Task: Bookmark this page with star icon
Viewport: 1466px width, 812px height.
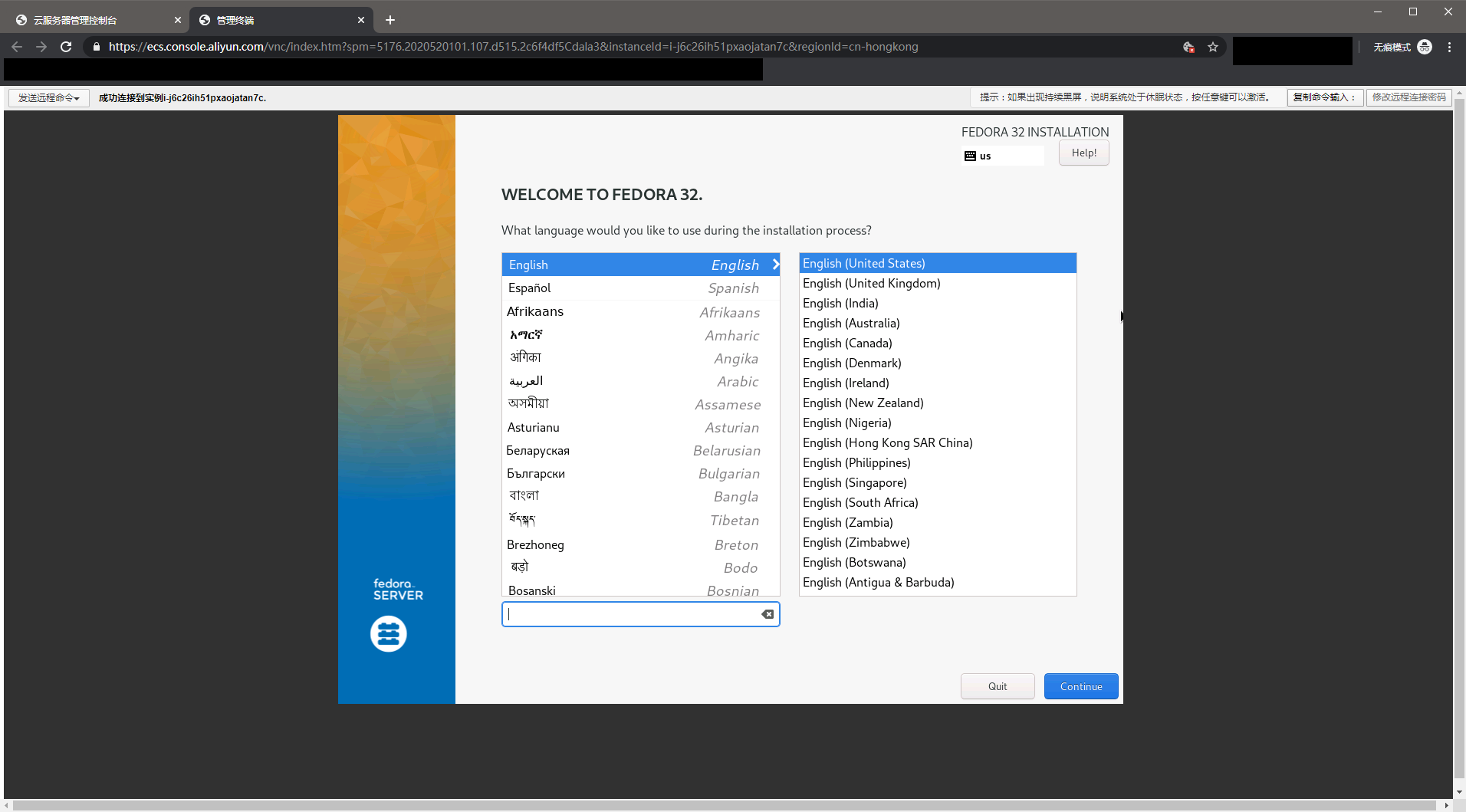Action: [1213, 47]
